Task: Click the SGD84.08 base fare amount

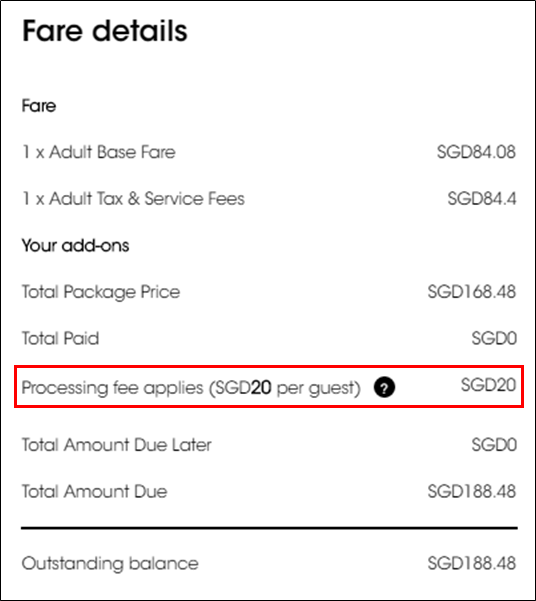Action: (476, 152)
